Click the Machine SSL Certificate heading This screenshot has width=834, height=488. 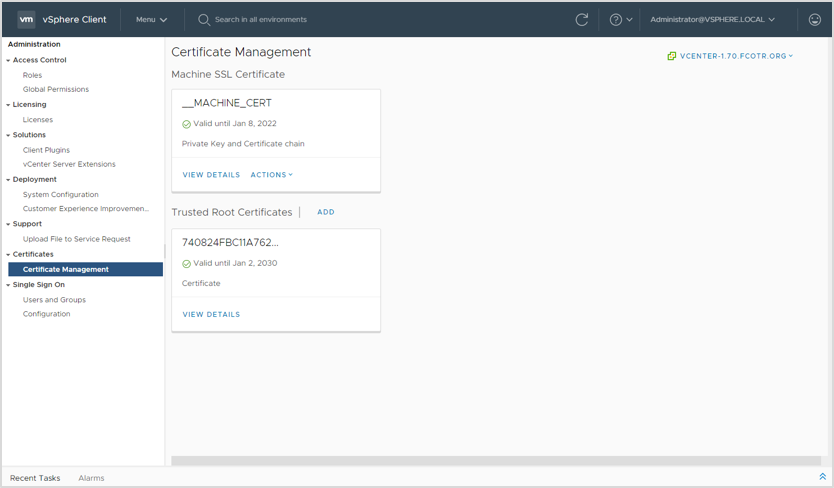click(x=228, y=75)
